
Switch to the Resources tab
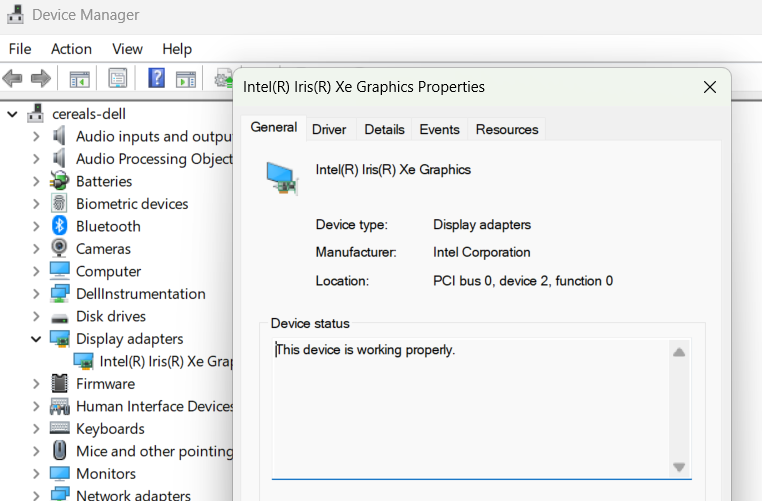pos(507,129)
